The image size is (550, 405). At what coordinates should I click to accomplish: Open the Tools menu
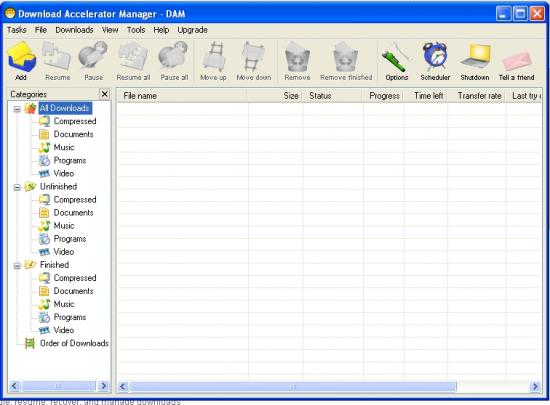pos(136,30)
